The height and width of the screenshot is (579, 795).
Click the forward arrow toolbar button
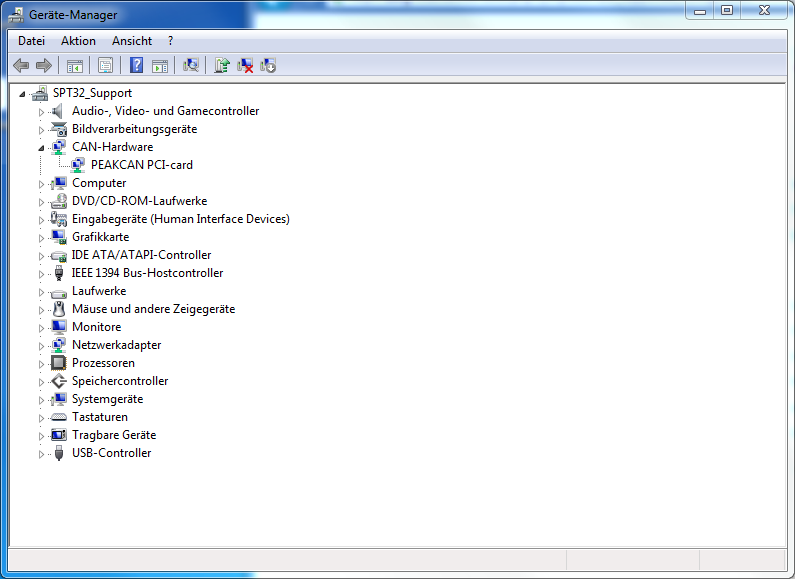tap(44, 66)
